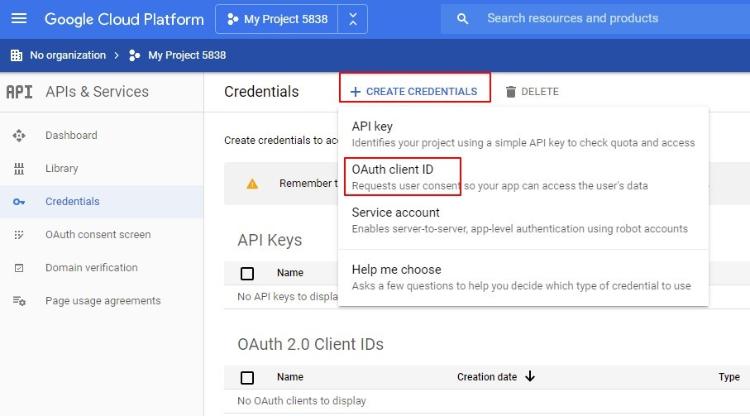Click the Domain verification checkbox icon

[x=19, y=268]
